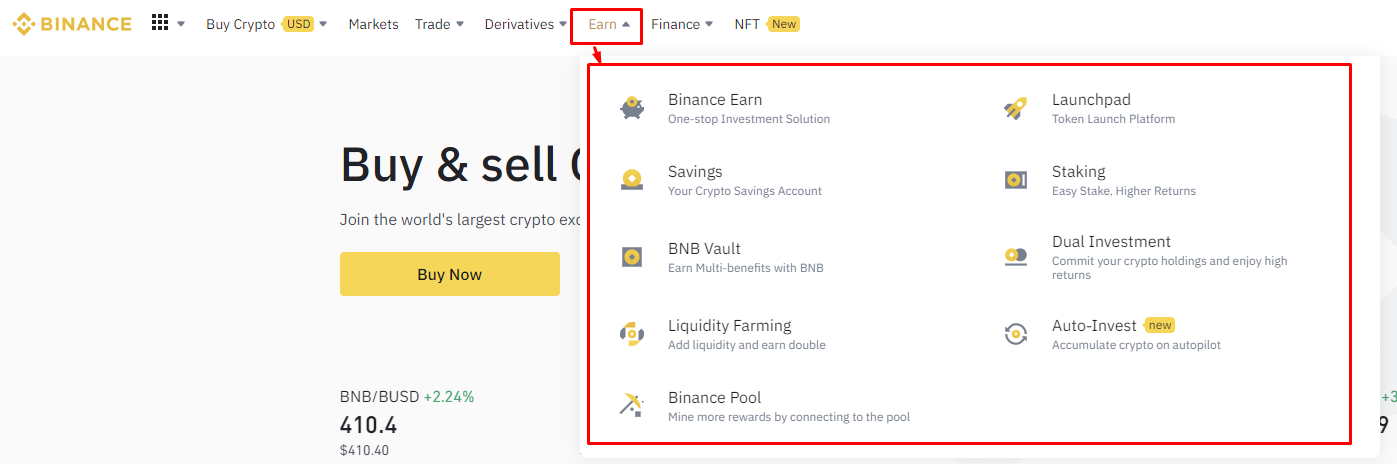Open the NFT menu item
Screen dimensions: 1397x464
click(747, 24)
